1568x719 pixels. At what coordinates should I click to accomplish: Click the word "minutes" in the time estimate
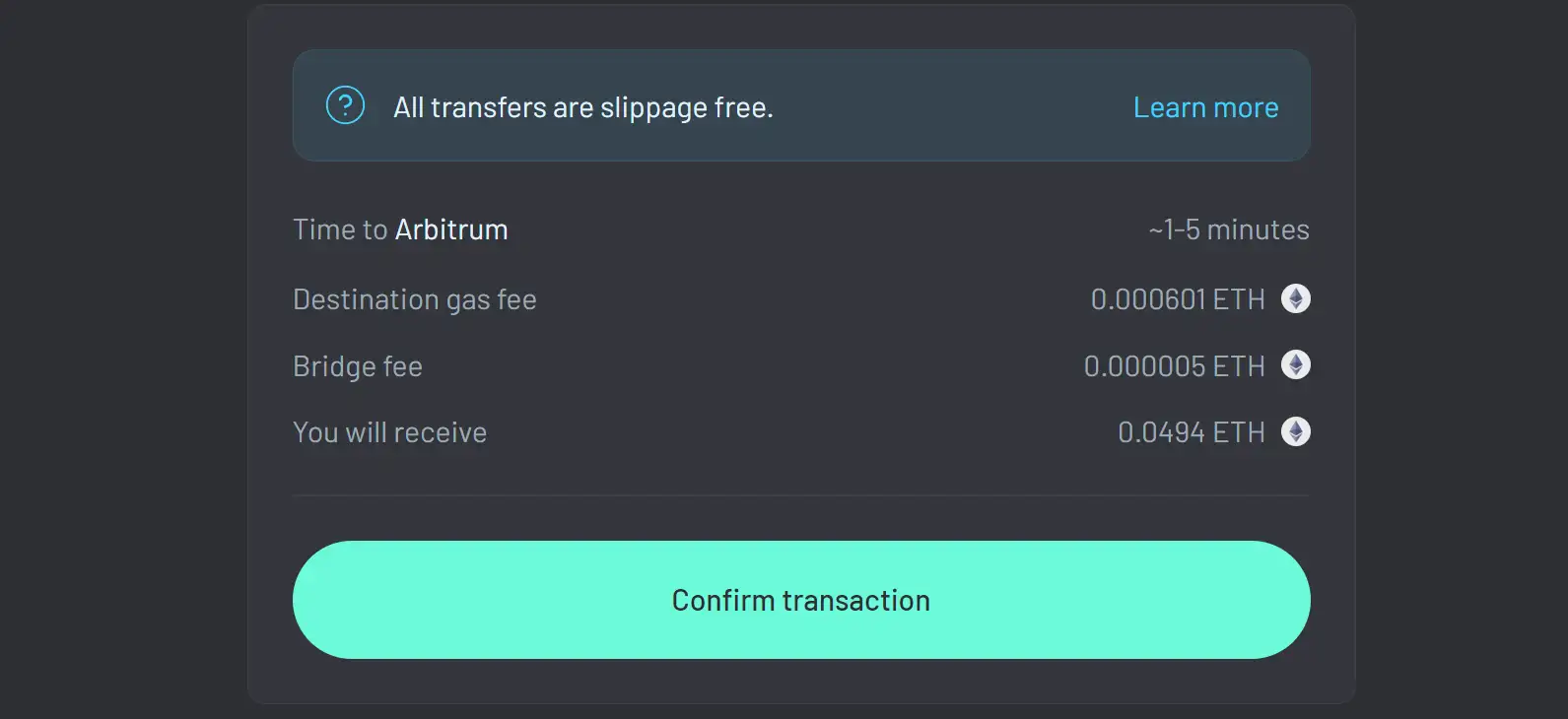[x=1258, y=229]
